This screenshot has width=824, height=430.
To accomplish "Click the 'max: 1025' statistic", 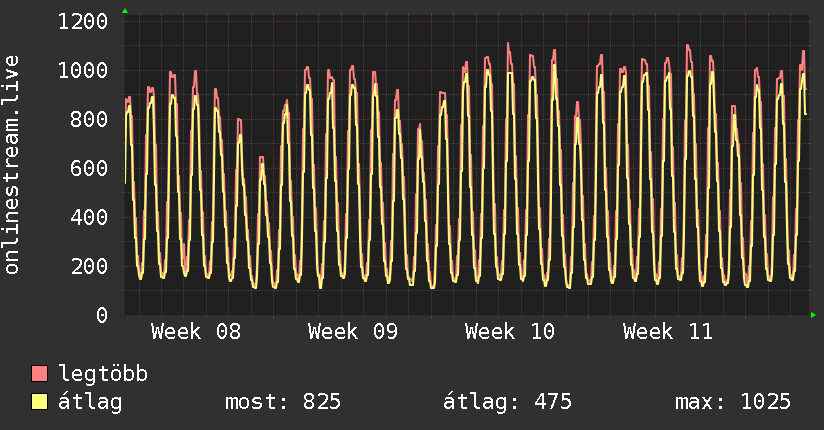I will click(x=733, y=403).
